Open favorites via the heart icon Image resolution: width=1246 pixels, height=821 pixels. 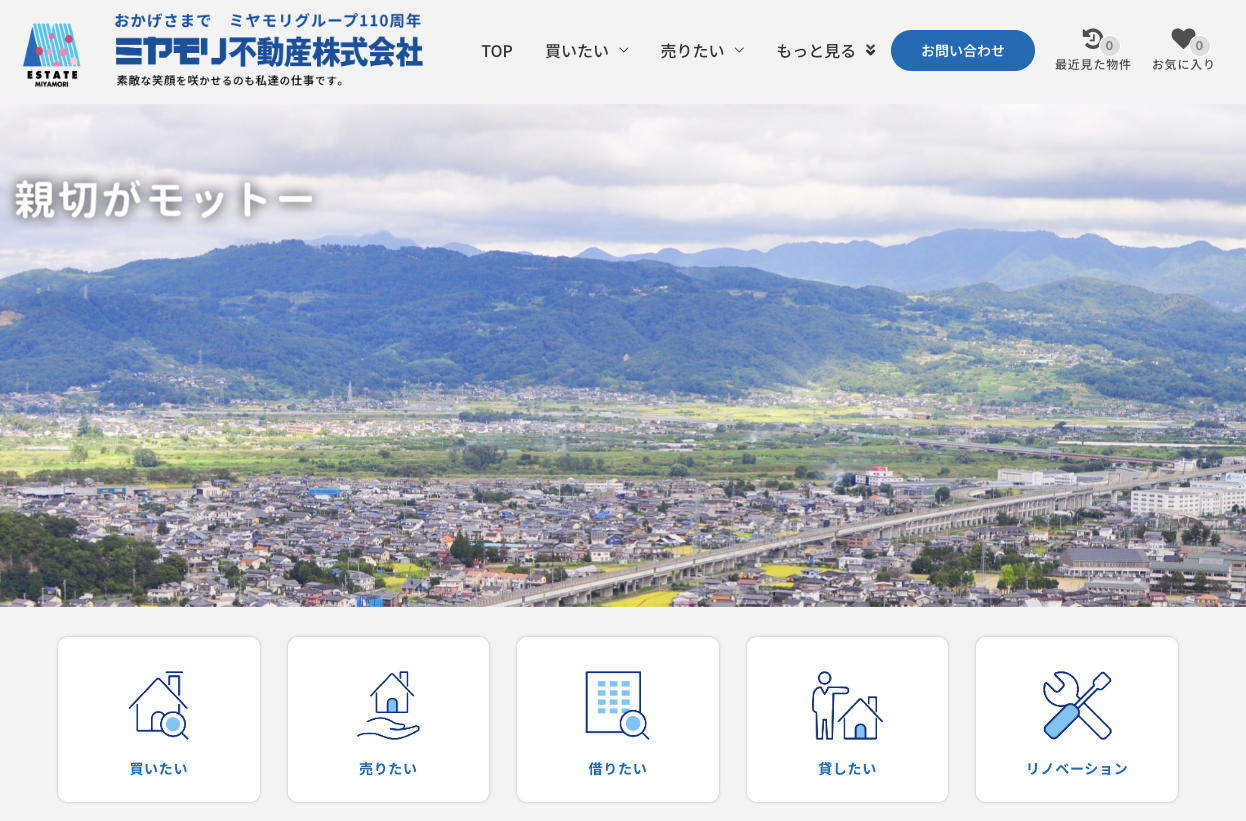(x=1182, y=39)
